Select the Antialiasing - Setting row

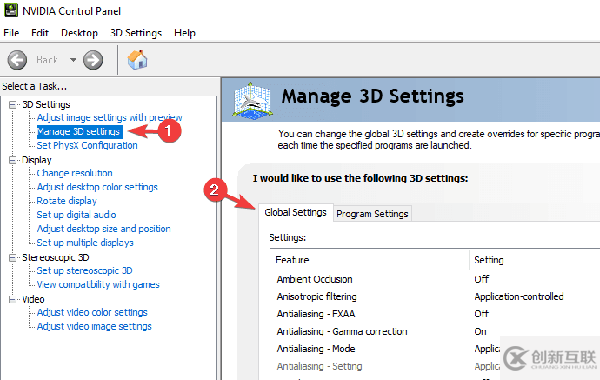(319, 366)
